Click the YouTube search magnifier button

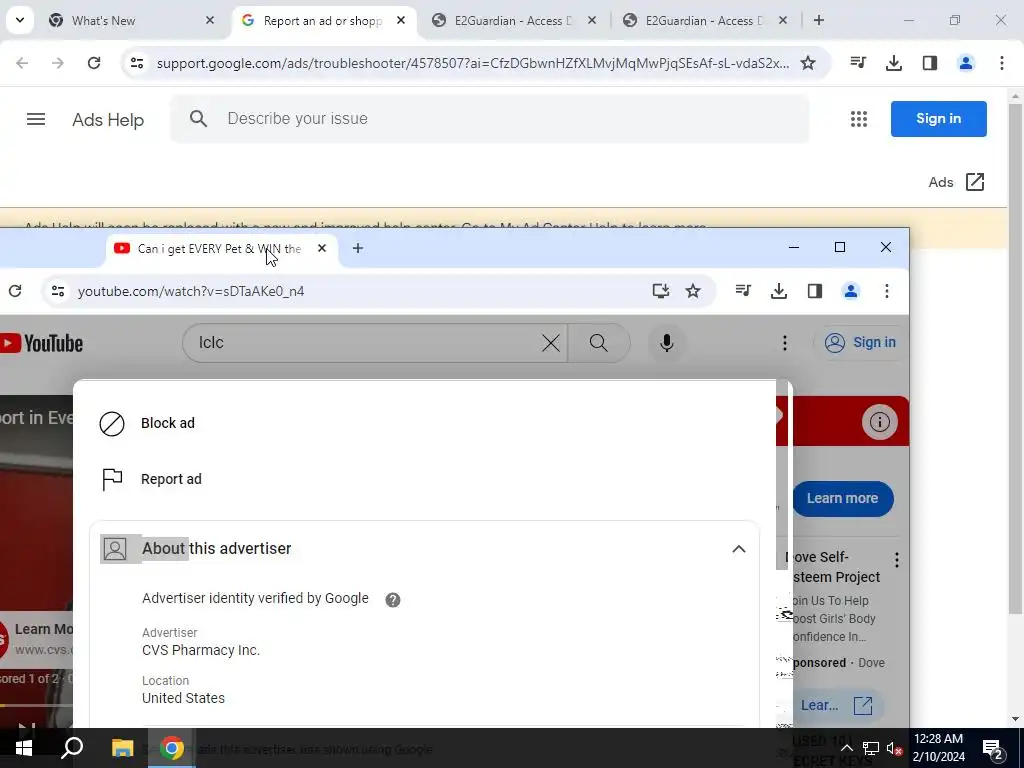pos(598,343)
